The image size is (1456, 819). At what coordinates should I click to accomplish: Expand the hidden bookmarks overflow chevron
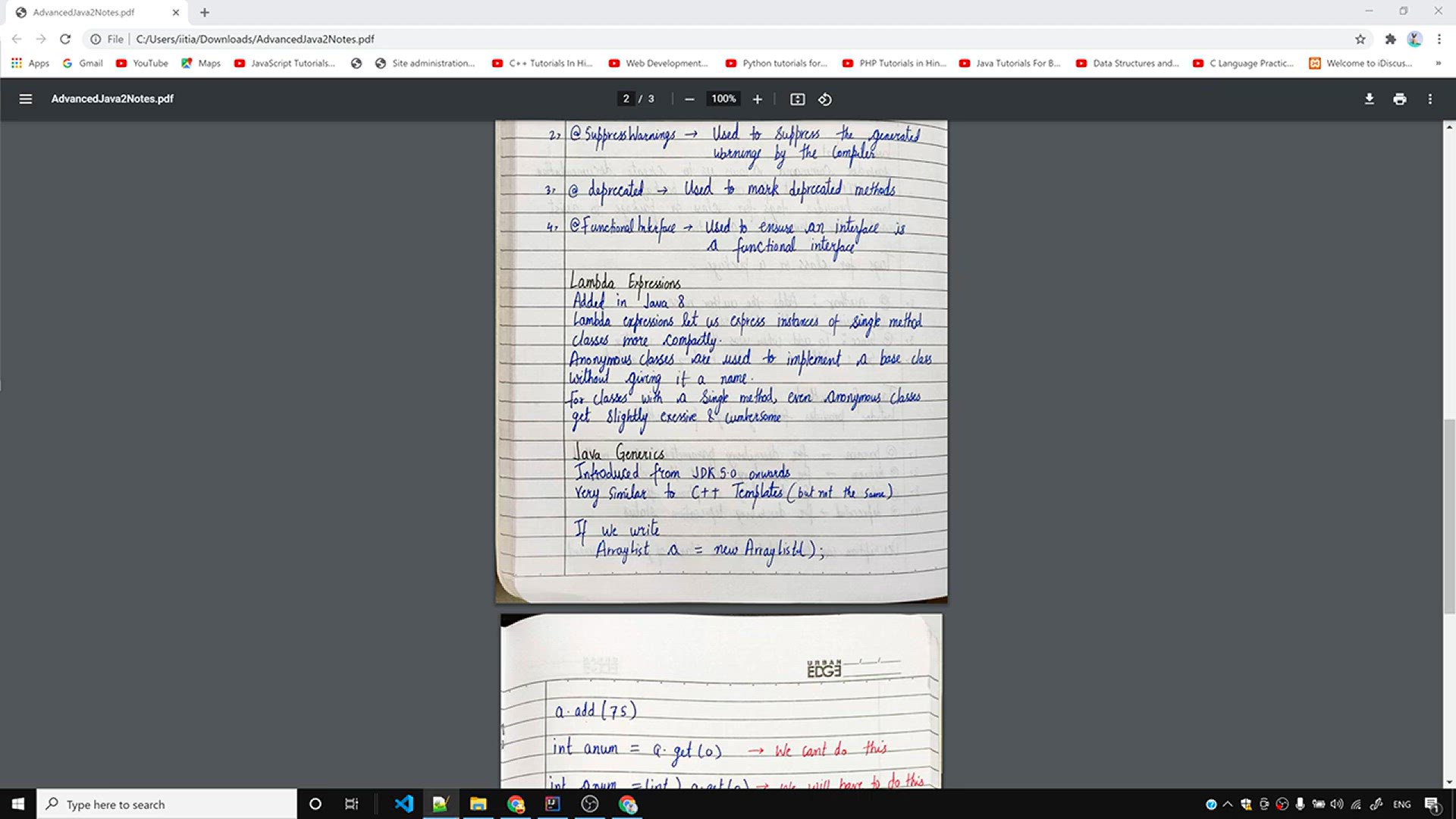(1438, 63)
